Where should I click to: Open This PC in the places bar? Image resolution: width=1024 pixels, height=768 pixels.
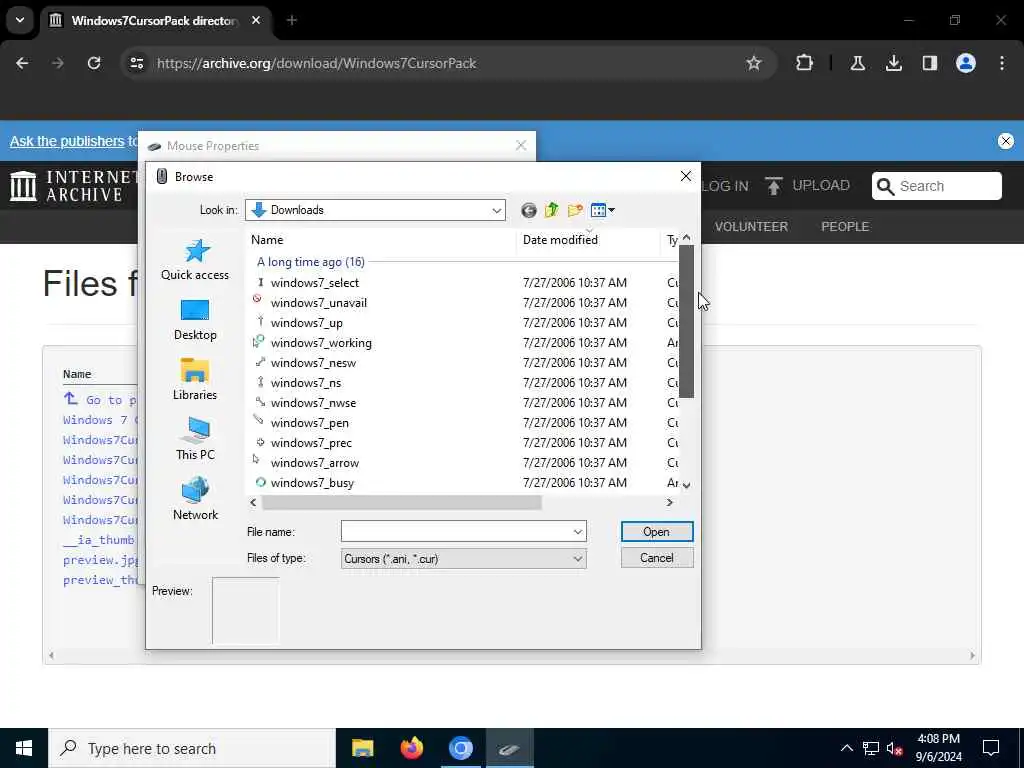[x=195, y=440]
